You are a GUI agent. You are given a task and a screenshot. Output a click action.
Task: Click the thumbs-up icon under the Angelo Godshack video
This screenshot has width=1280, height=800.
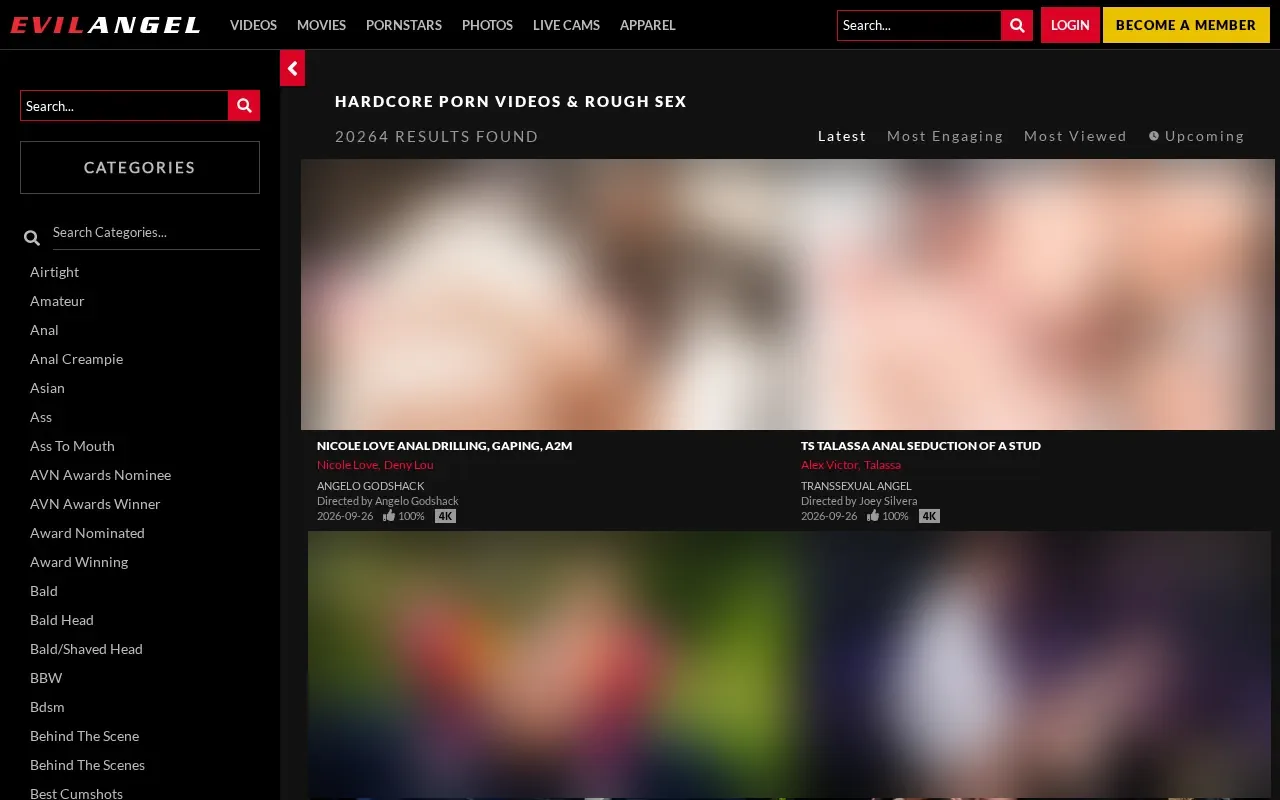point(389,516)
